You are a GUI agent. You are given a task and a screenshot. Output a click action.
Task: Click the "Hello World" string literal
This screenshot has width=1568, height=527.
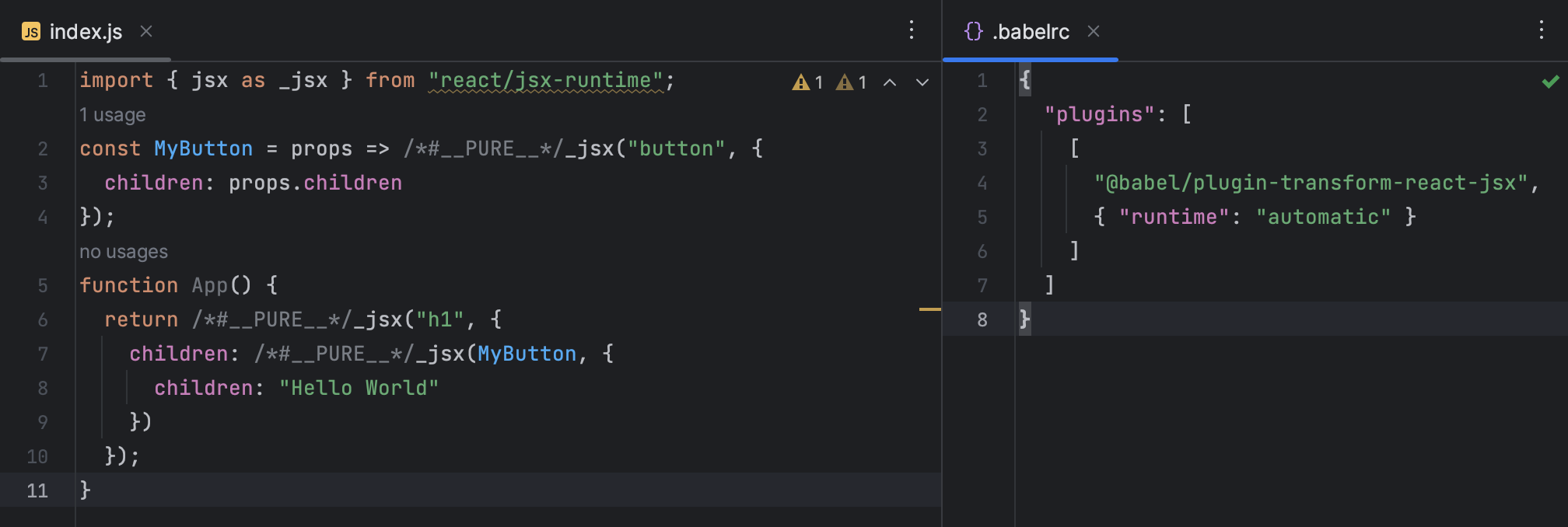(x=359, y=388)
